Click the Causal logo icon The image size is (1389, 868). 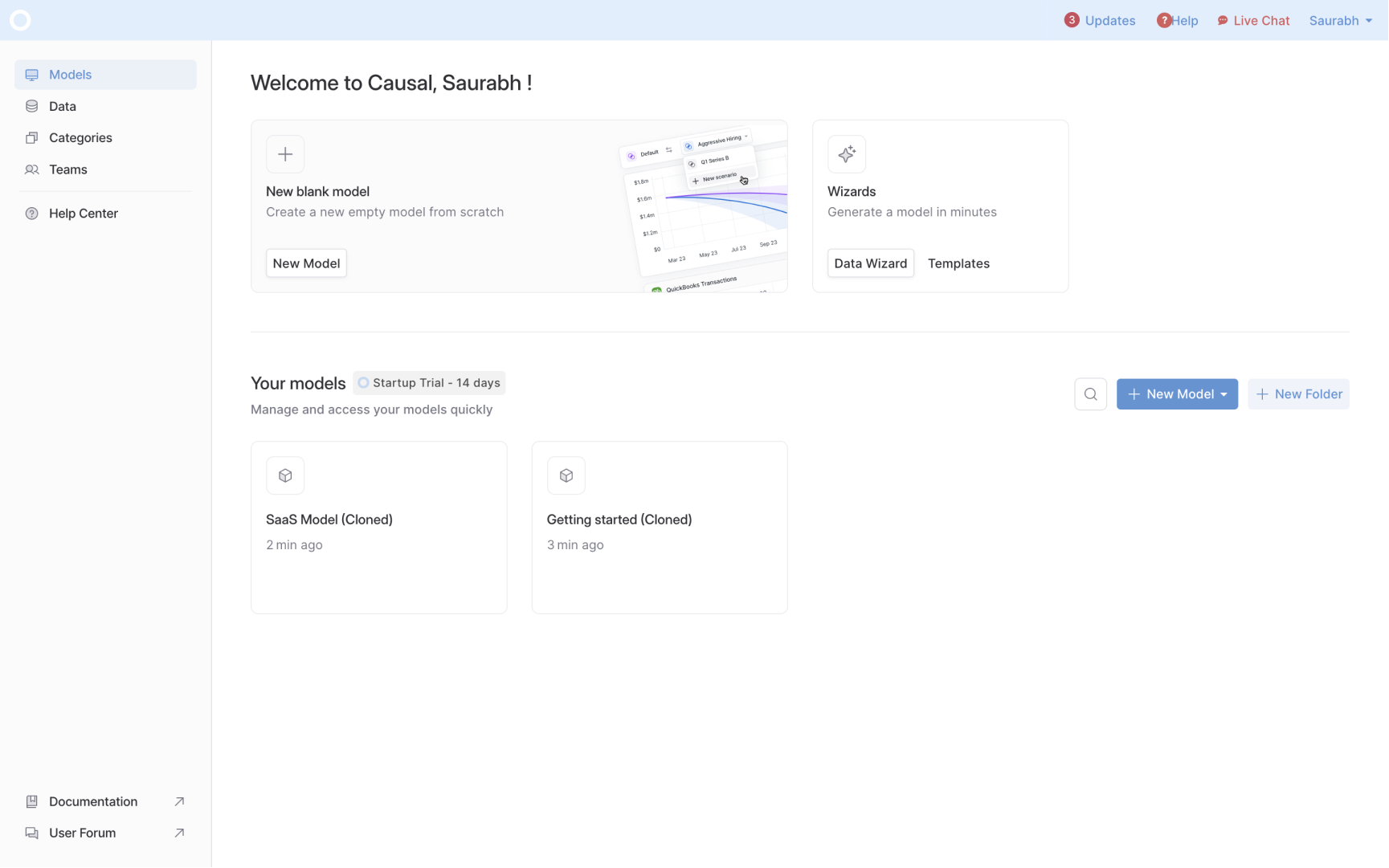(x=20, y=20)
